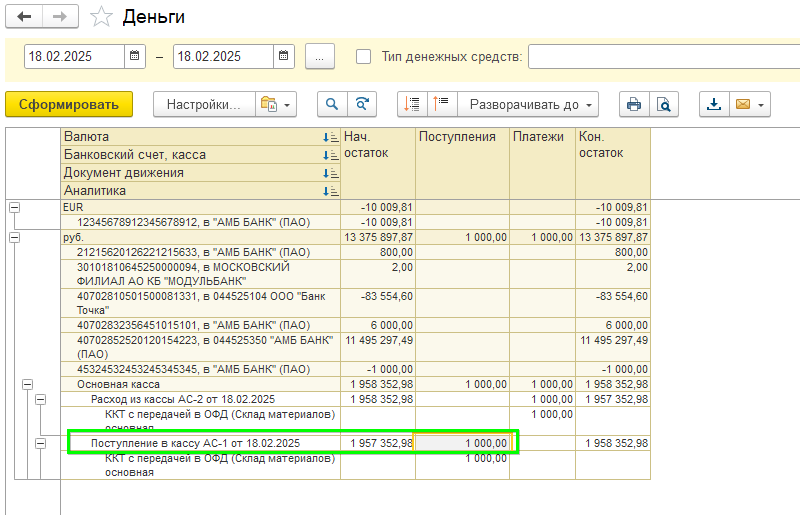Click the Кон. остаток column header

(x=613, y=164)
